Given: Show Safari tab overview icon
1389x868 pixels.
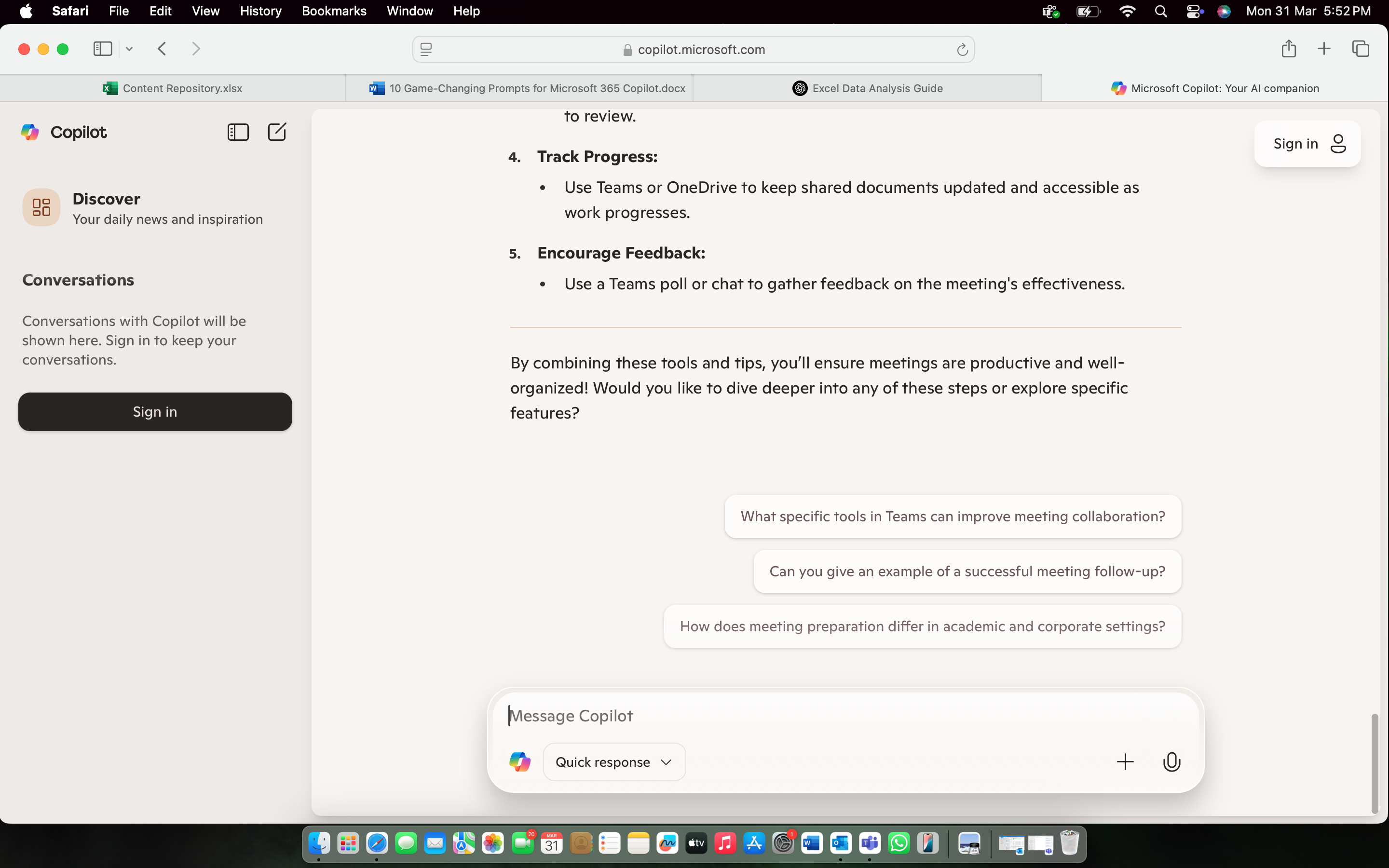Looking at the screenshot, I should coord(1360,49).
